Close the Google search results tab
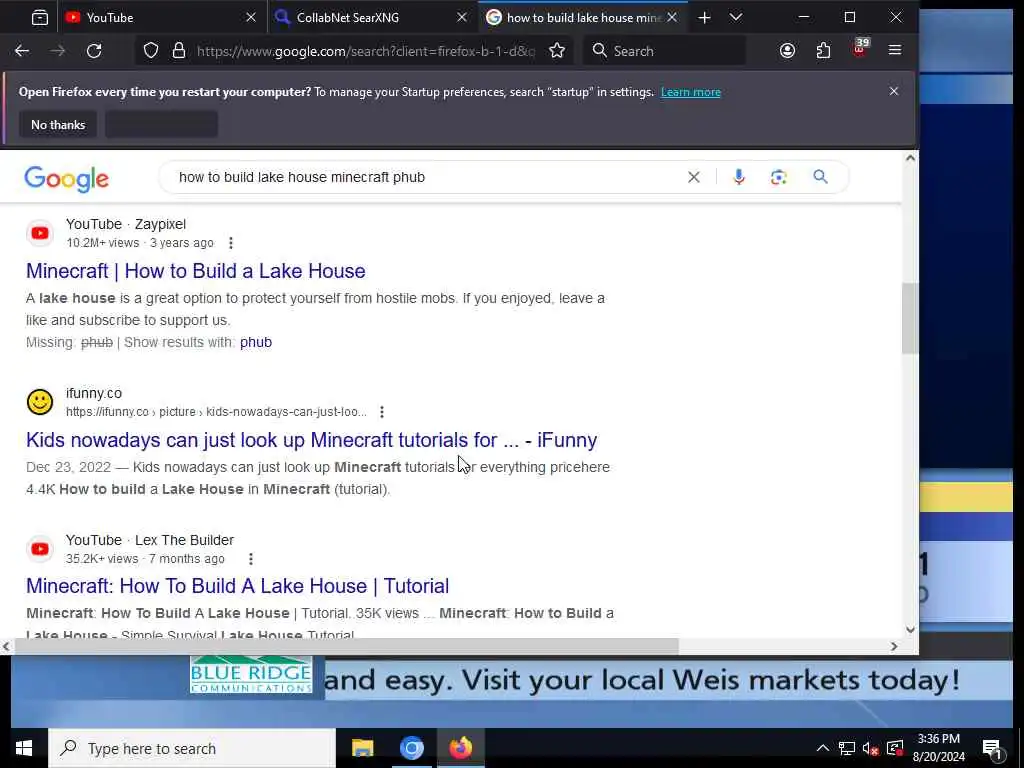 672,18
